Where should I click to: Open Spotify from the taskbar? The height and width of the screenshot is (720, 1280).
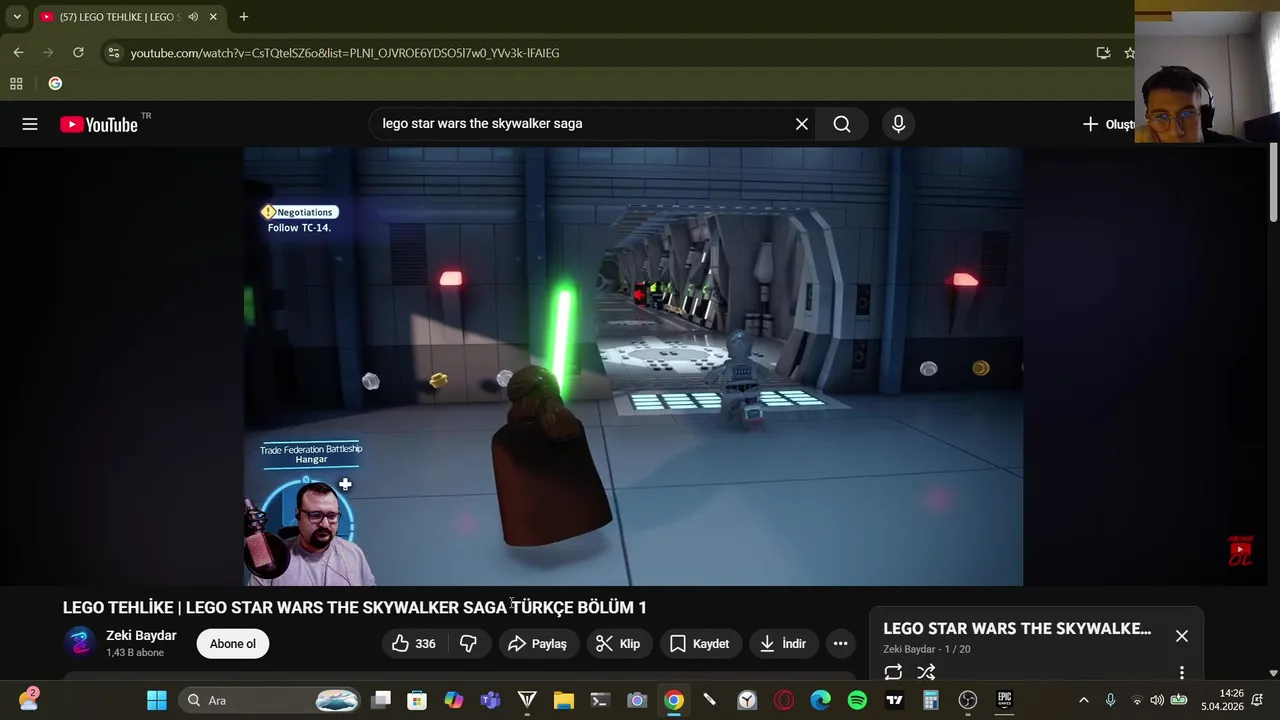coord(857,700)
